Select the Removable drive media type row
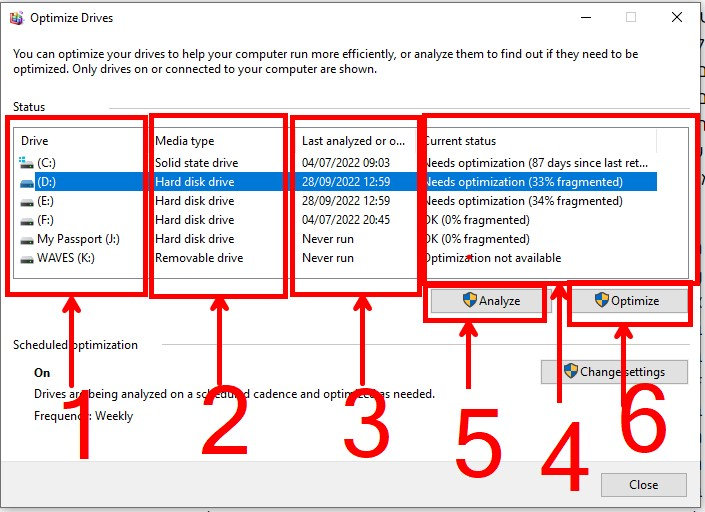 click(x=335, y=258)
